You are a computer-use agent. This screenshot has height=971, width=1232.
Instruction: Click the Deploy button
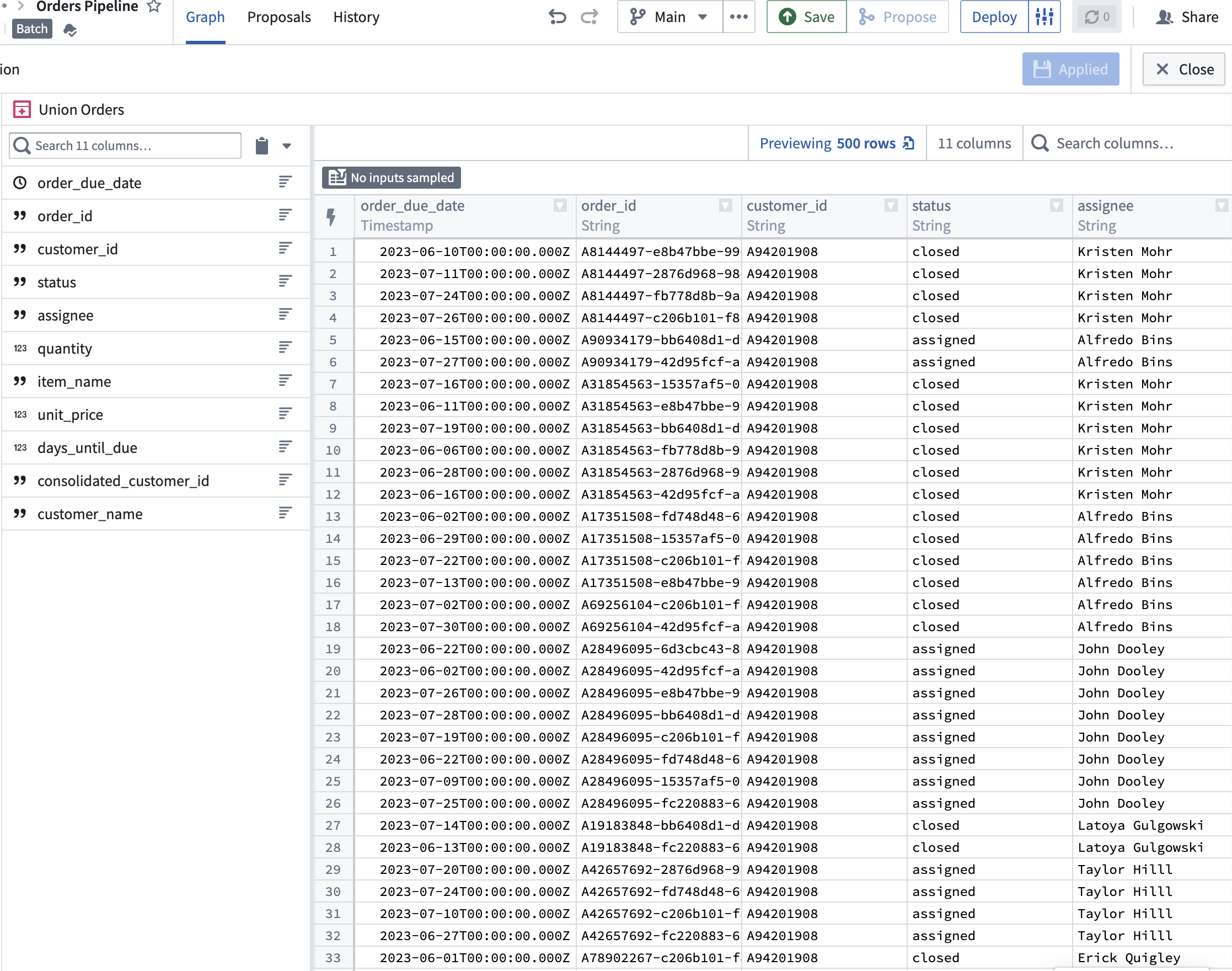point(993,17)
